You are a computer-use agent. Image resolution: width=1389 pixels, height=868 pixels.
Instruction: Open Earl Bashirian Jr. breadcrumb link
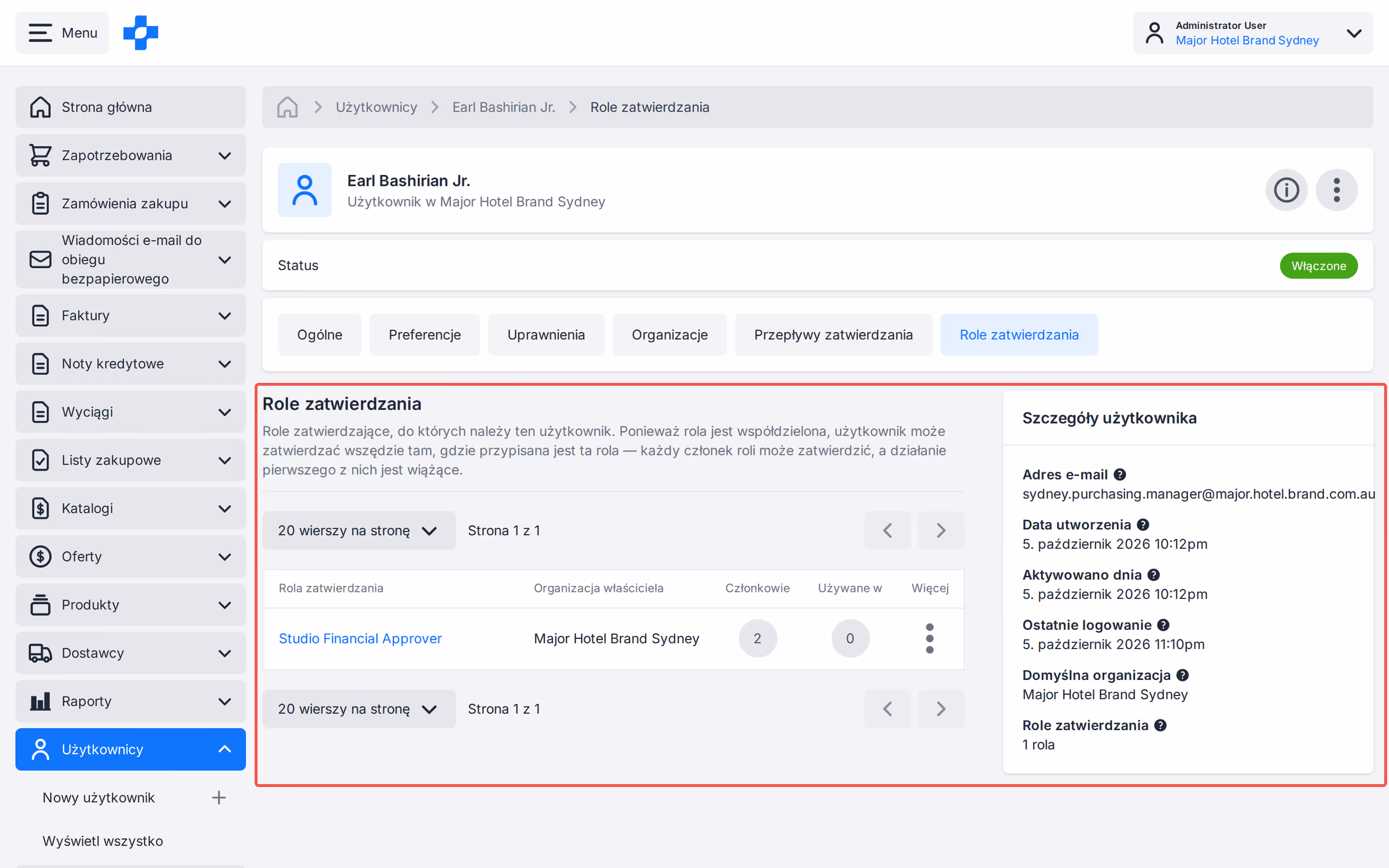point(503,107)
